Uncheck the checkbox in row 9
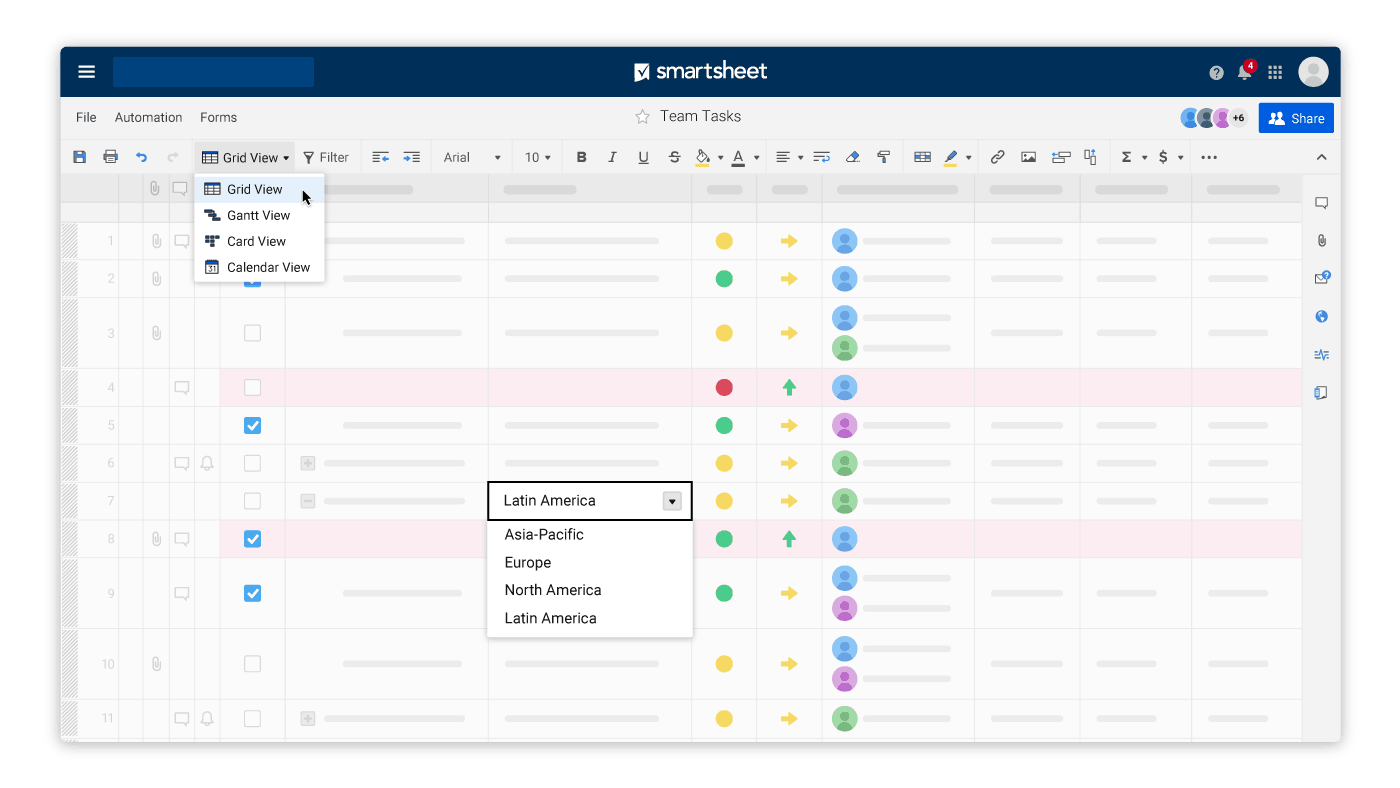 pos(253,593)
